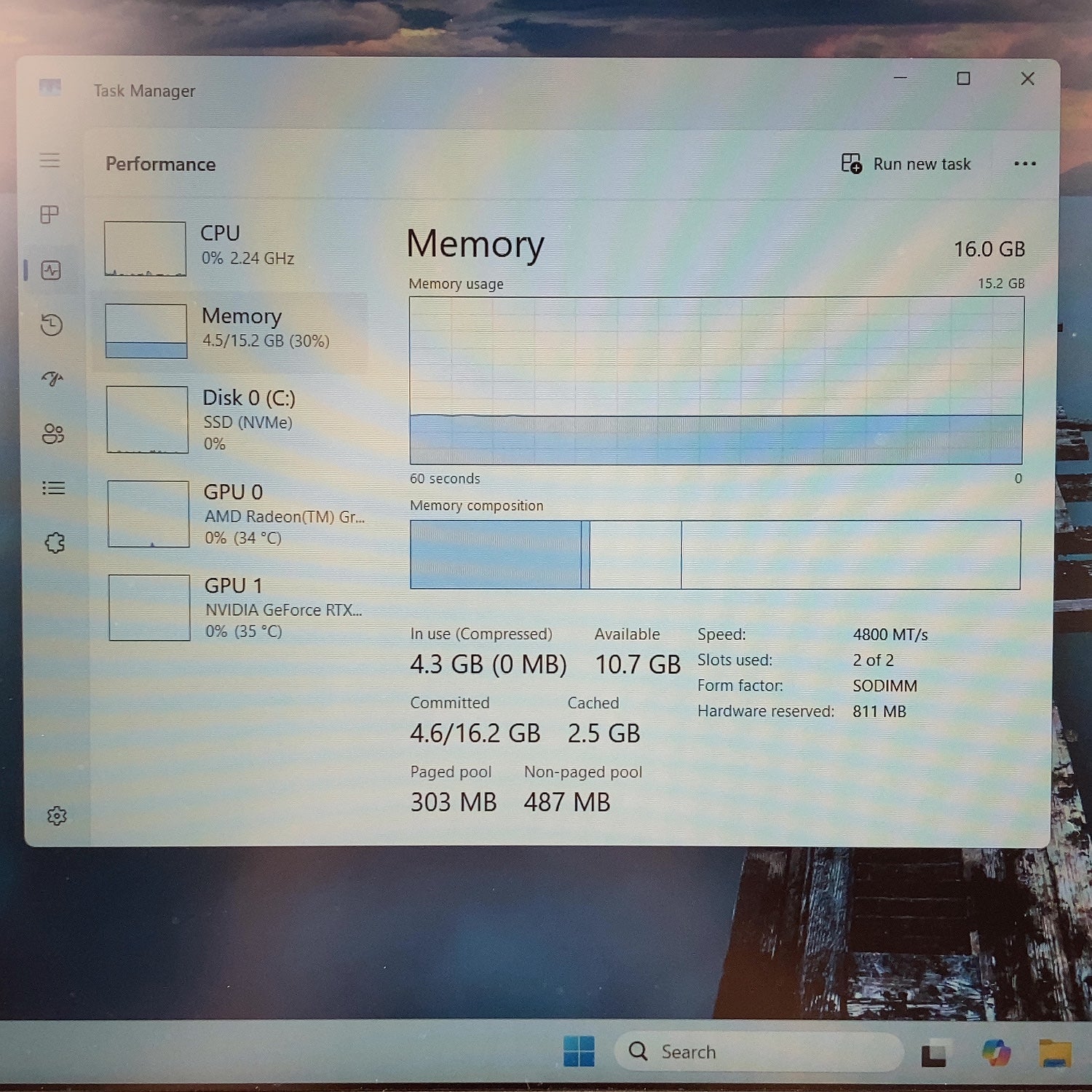Switch to the Users sidebar icon
Image resolution: width=1092 pixels, height=1092 pixels.
click(x=53, y=434)
